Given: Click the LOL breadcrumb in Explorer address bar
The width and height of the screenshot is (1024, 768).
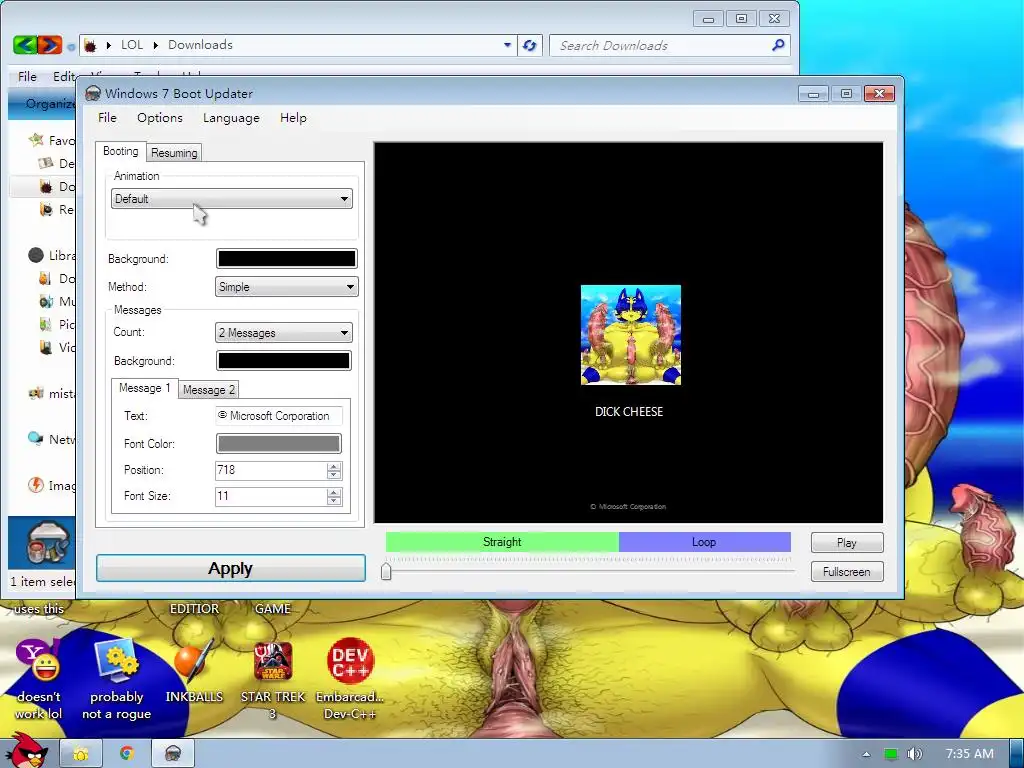Looking at the screenshot, I should tap(131, 45).
